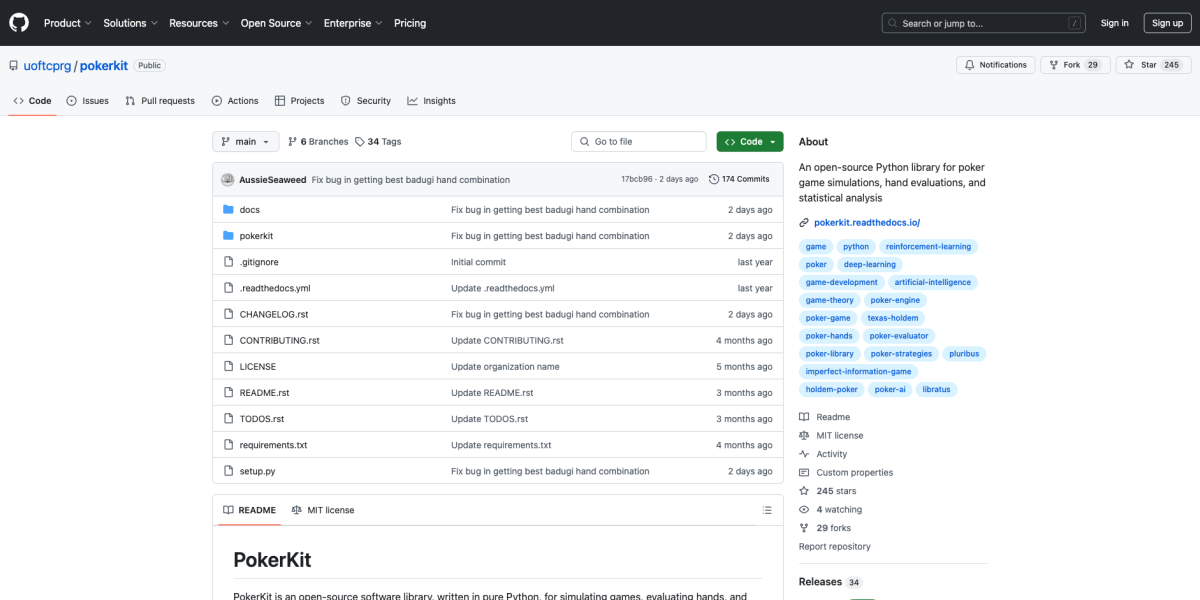Expand the Product menu in header
This screenshot has height=600, width=1200.
coord(67,23)
